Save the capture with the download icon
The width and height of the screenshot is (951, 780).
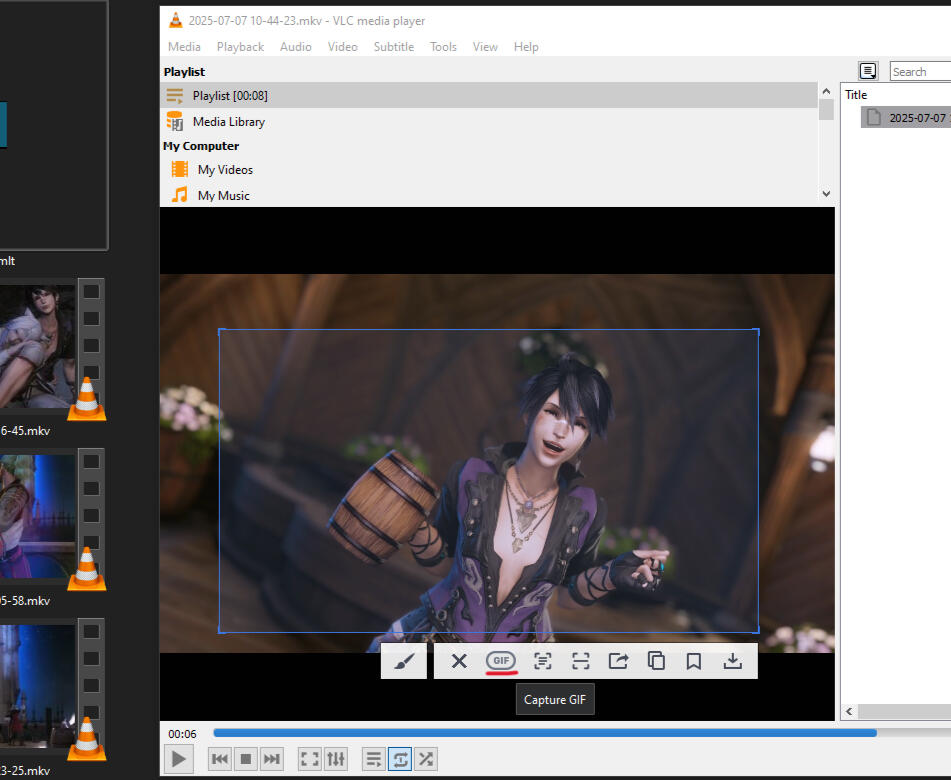(x=733, y=661)
